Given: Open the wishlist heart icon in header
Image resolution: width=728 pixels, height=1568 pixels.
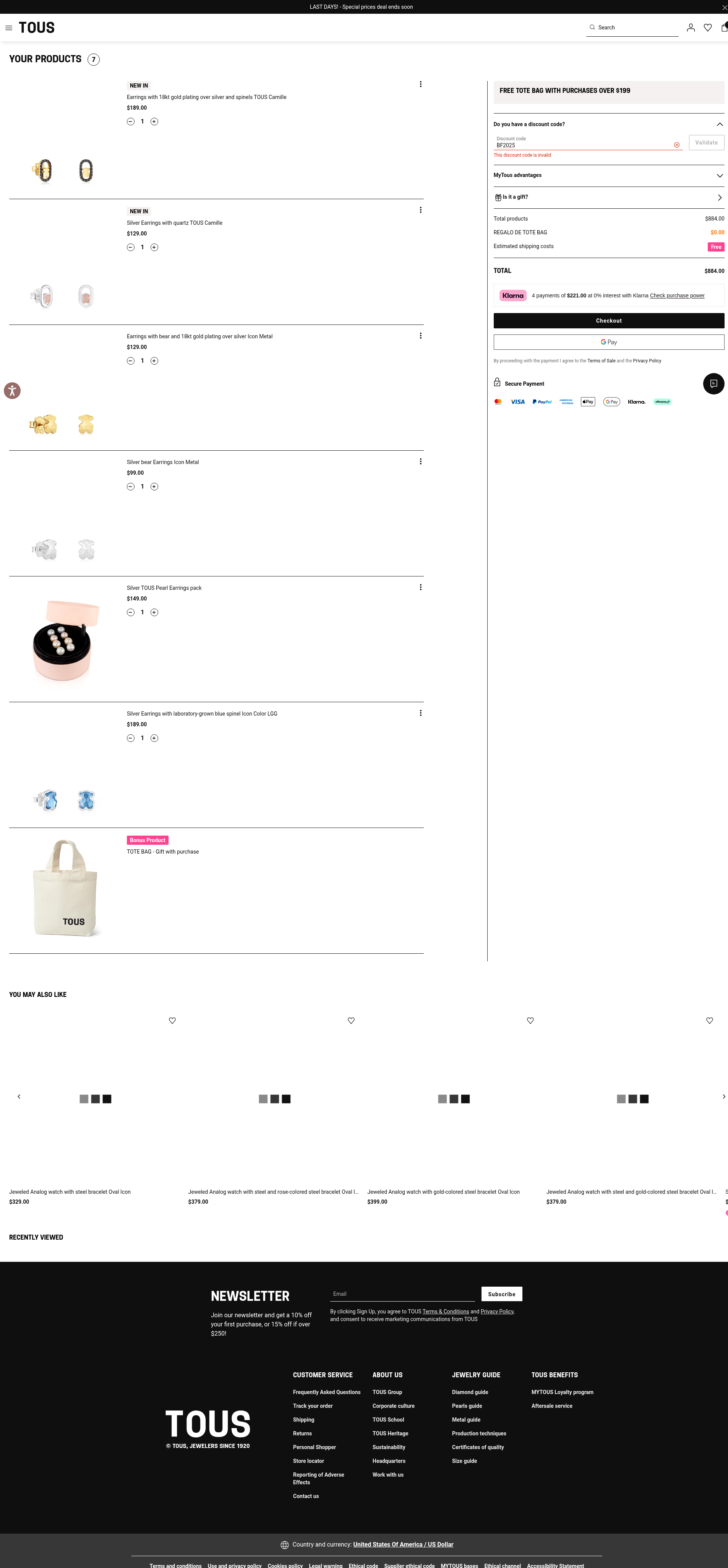Looking at the screenshot, I should point(707,28).
